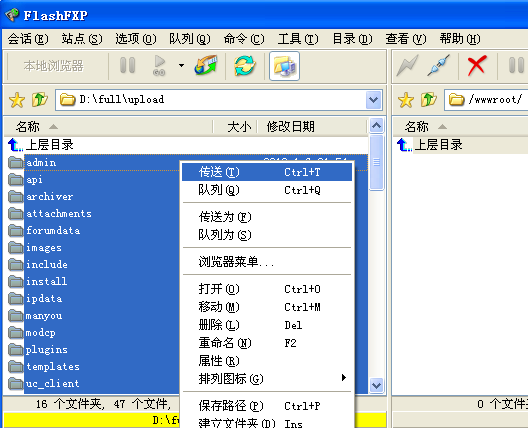This screenshot has width=532, height=428.
Task: Click the local pane favorites star icon
Action: coord(17,100)
